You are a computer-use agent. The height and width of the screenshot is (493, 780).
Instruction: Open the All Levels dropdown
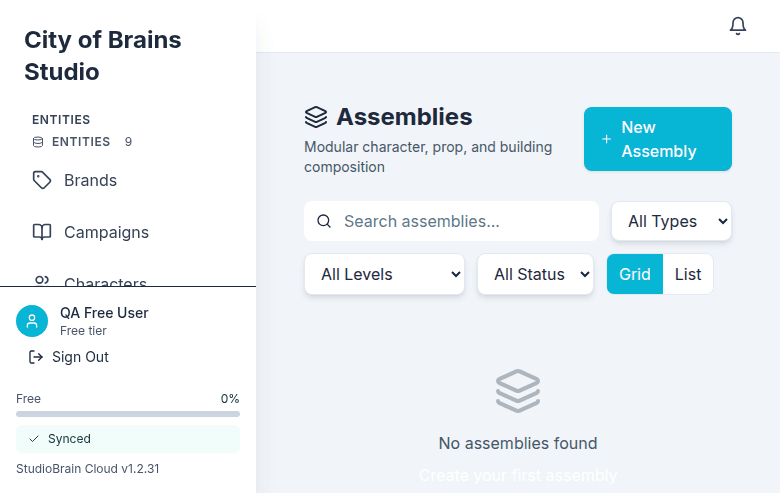384,274
